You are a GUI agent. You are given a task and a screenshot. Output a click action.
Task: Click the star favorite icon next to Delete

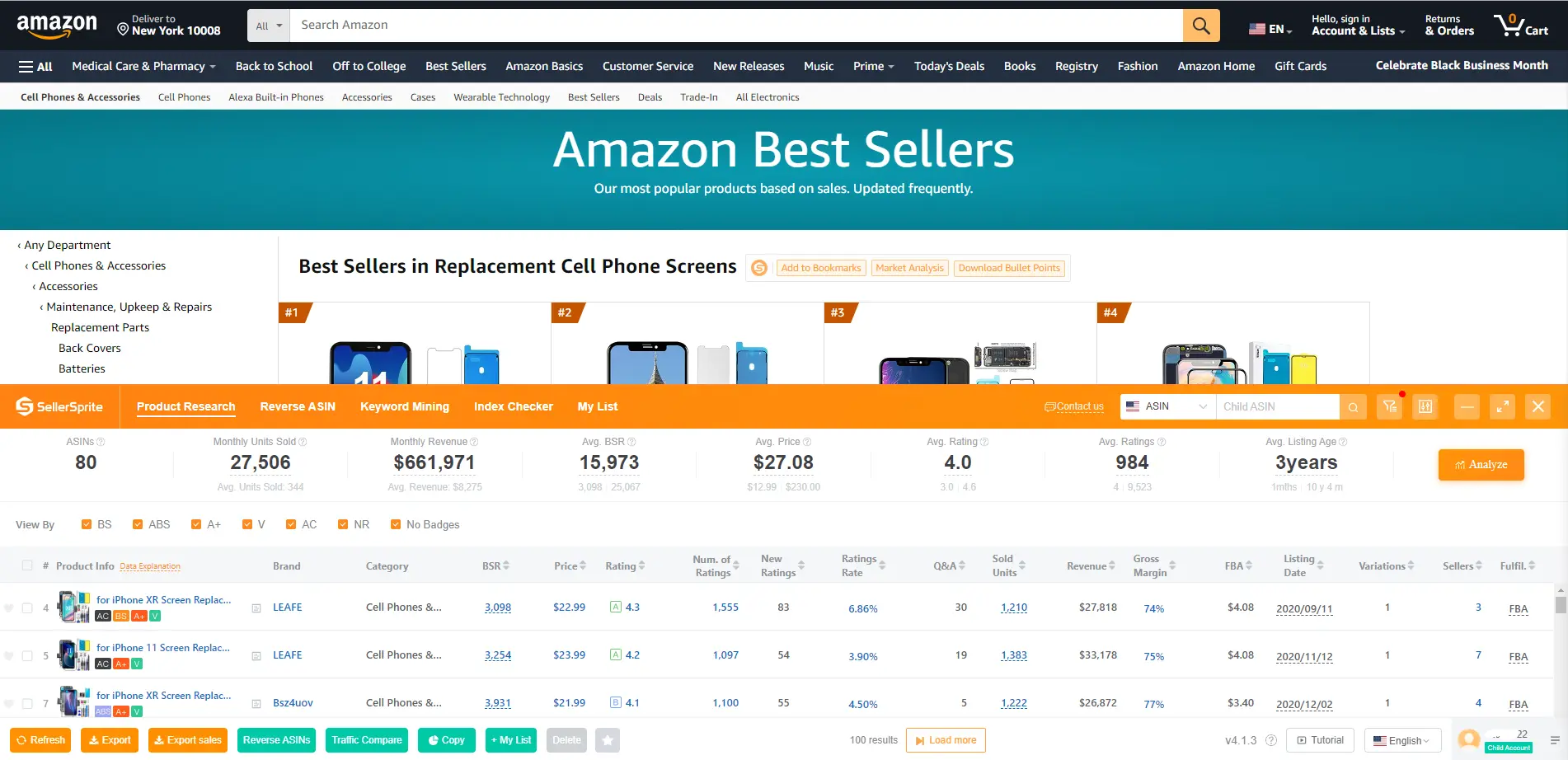pos(608,739)
